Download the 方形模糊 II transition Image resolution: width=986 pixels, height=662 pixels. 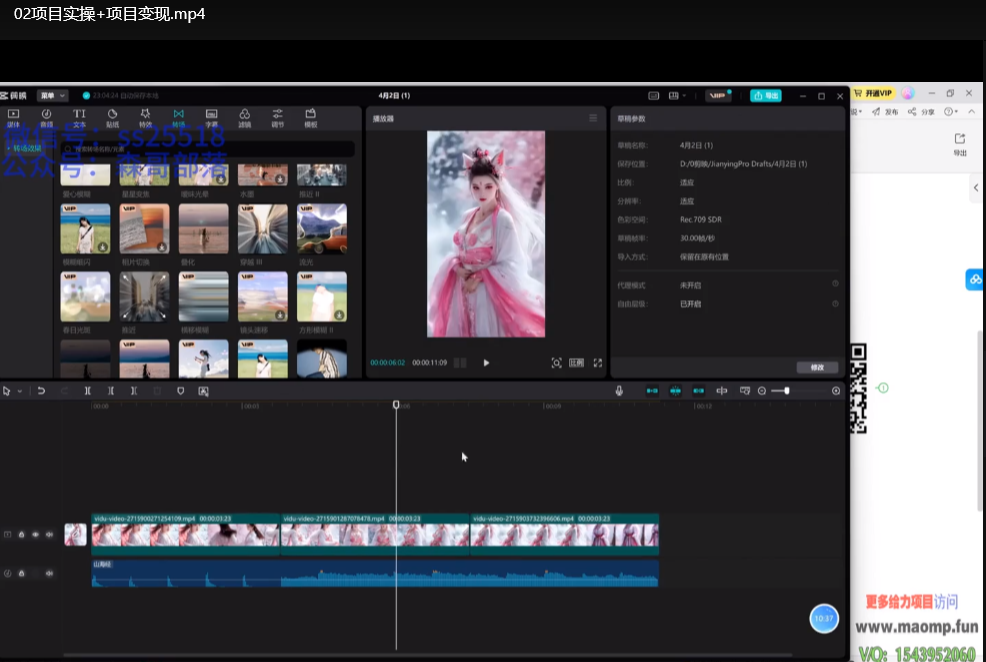[x=339, y=314]
